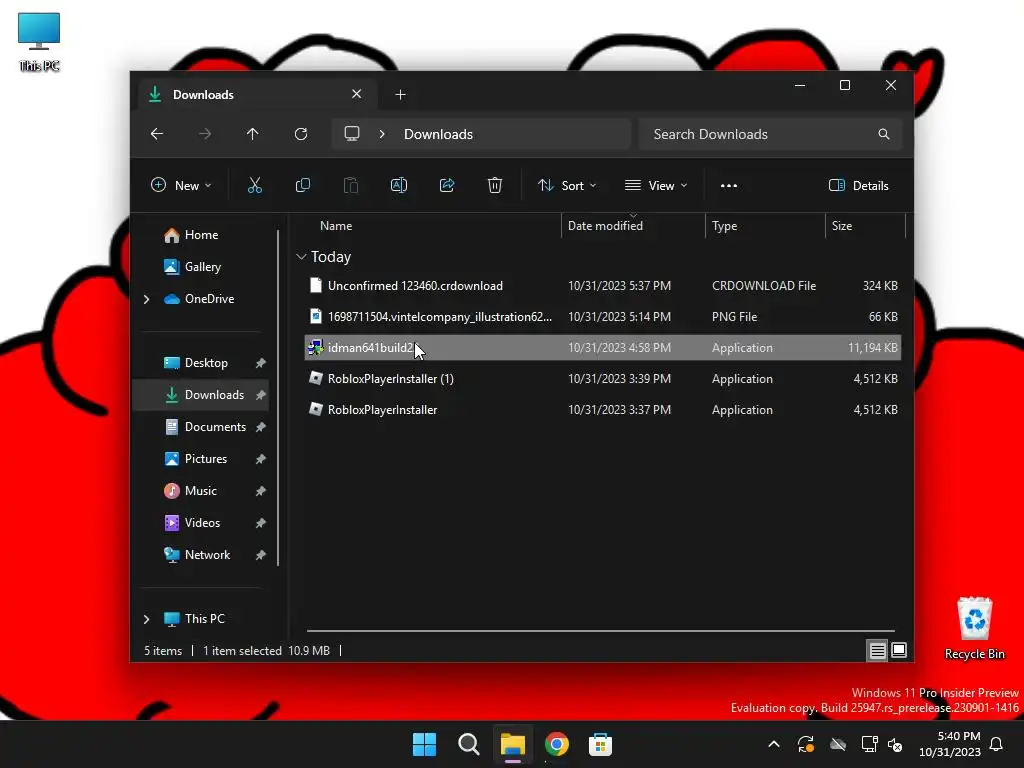The width and height of the screenshot is (1024, 768).
Task: Open Music in navigation pane
Action: [x=200, y=490]
